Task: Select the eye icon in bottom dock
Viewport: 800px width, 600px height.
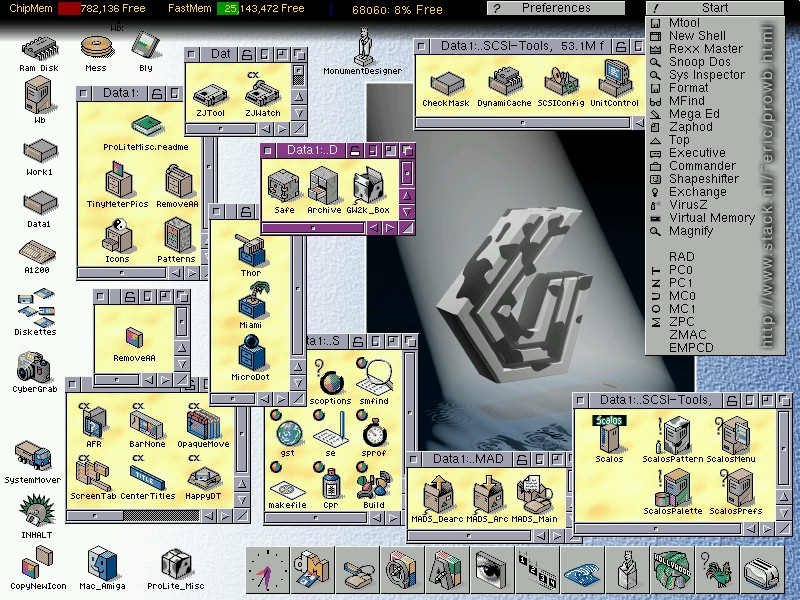Action: click(x=490, y=573)
